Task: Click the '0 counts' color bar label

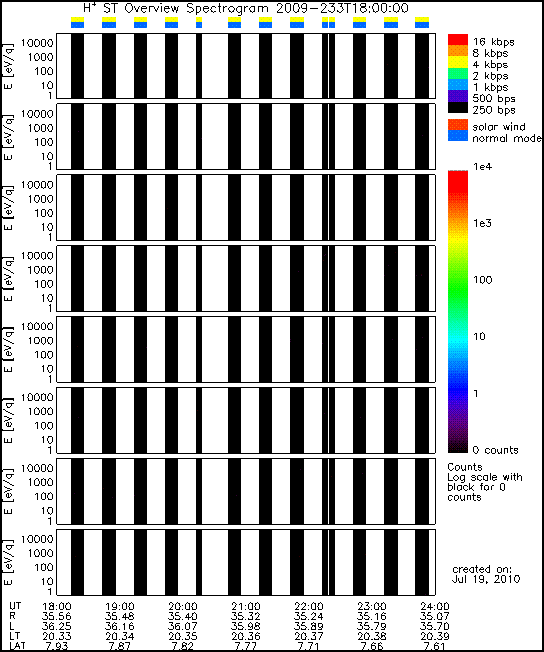Action: (x=496, y=450)
